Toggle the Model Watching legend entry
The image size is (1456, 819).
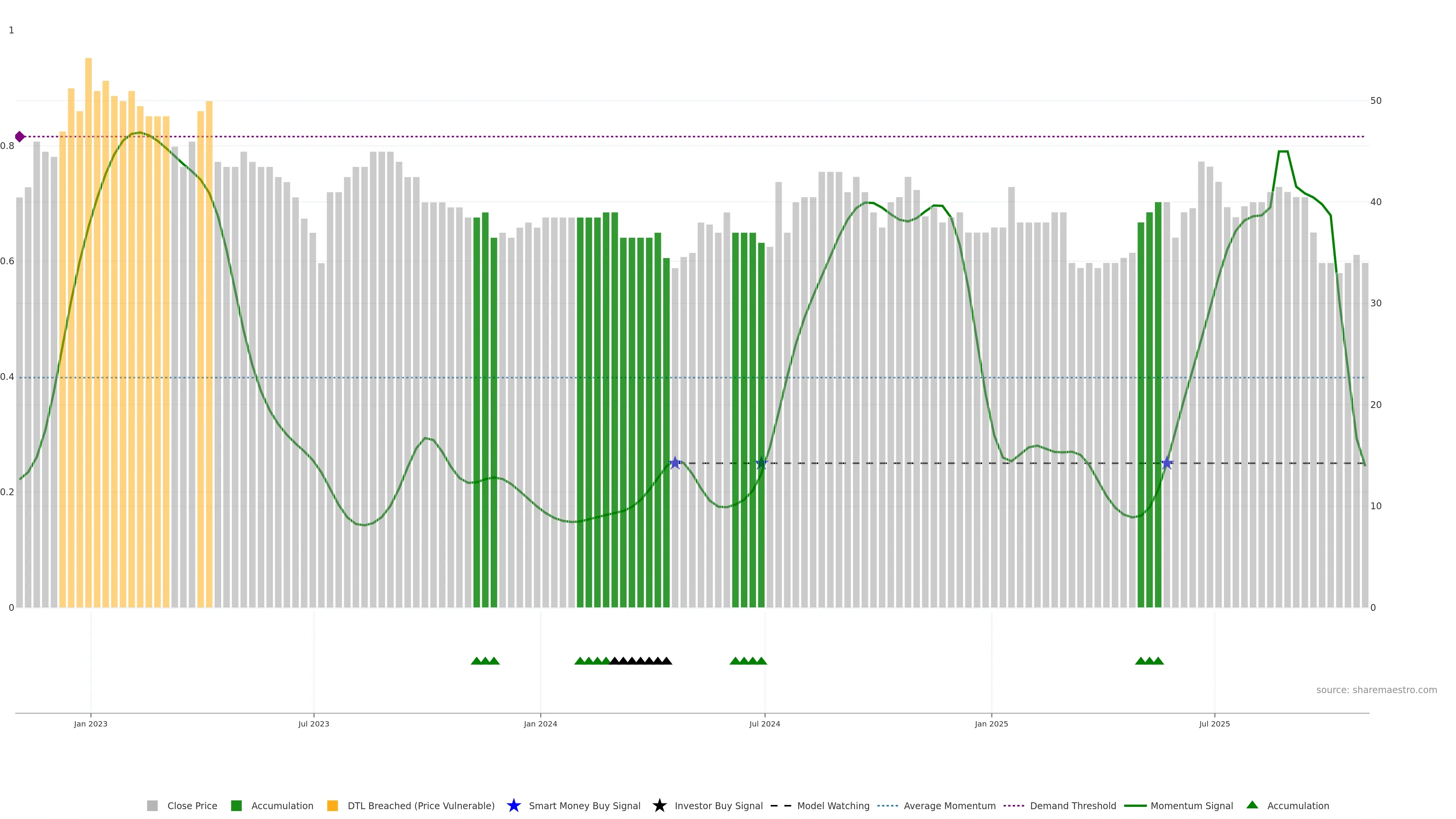point(833,806)
